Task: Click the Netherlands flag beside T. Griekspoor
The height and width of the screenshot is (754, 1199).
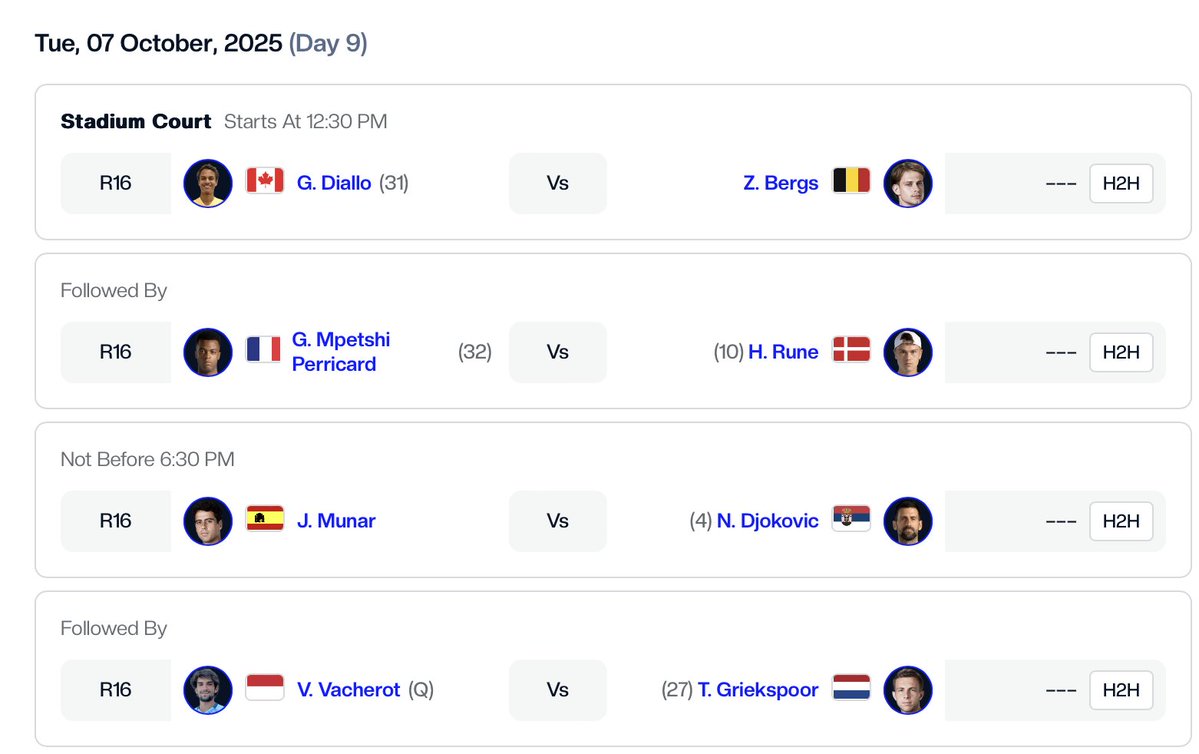Action: (851, 689)
